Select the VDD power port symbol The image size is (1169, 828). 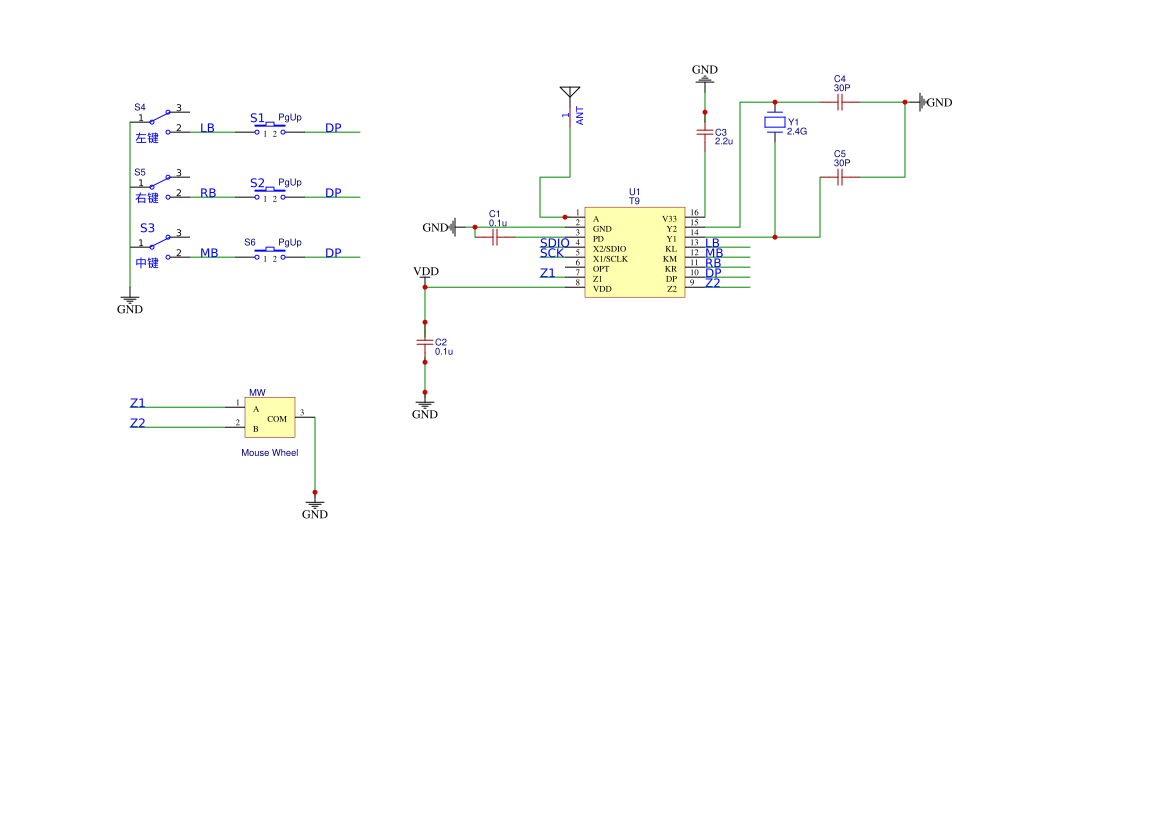click(425, 273)
